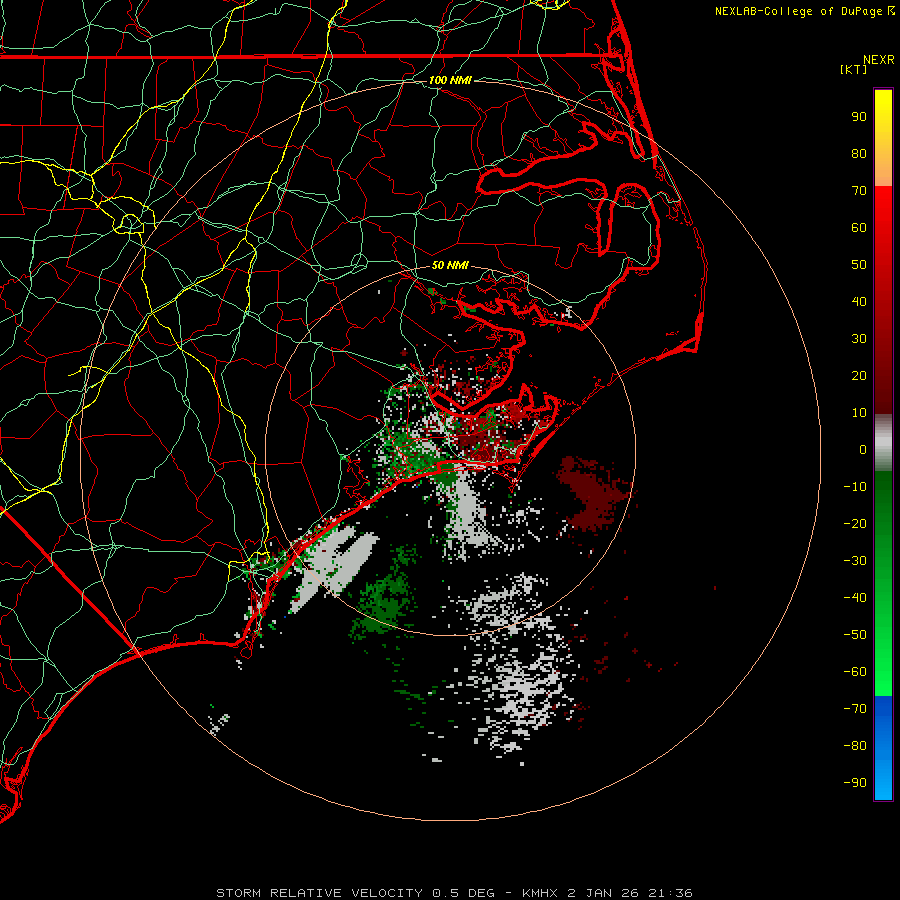Click the -30 value on velocity scale
Image resolution: width=900 pixels, height=900 pixels.
(855, 561)
